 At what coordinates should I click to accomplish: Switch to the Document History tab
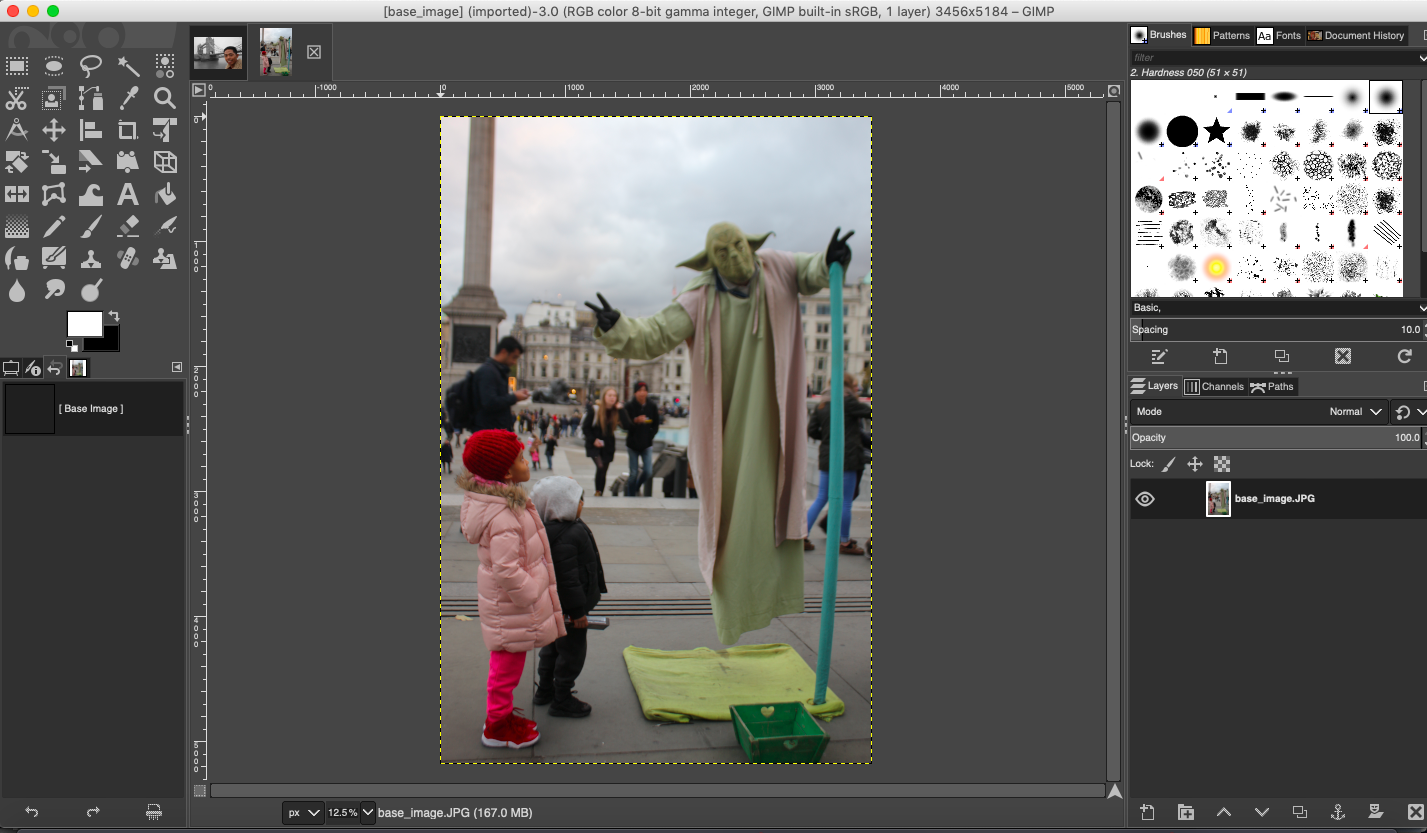pos(1356,35)
